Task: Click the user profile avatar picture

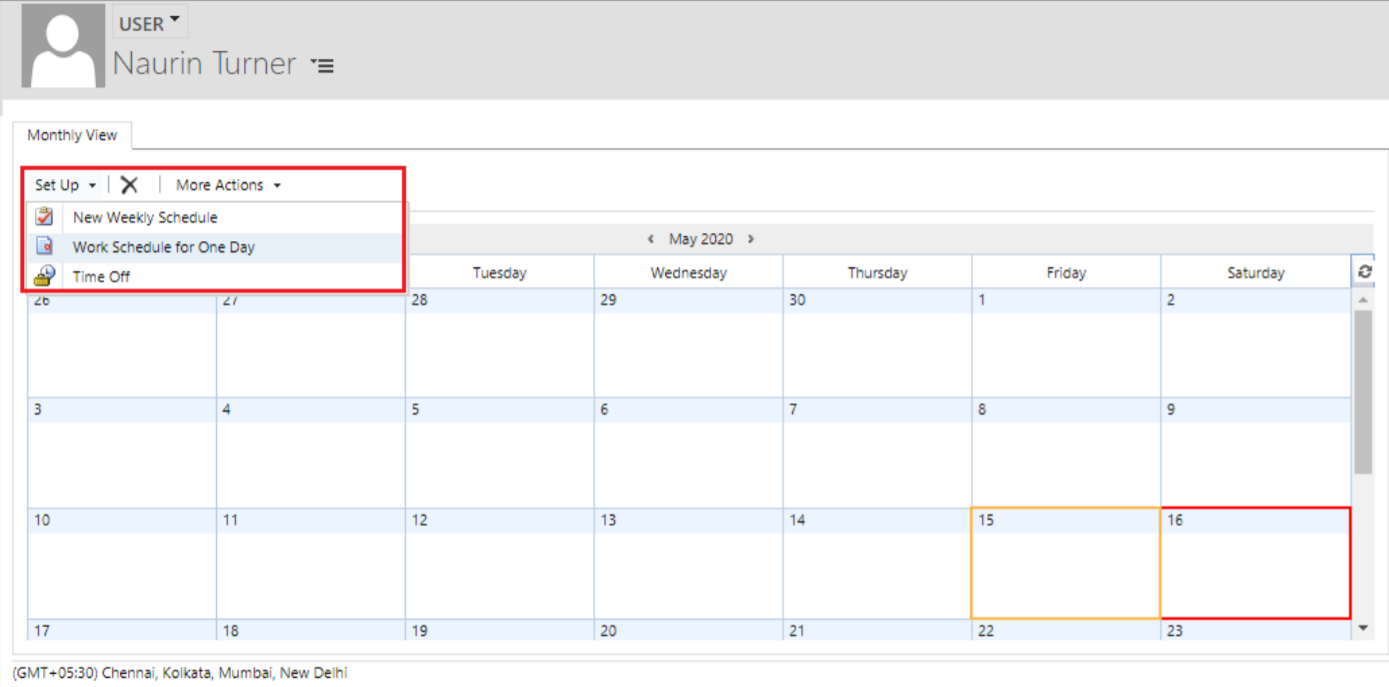Action: click(63, 47)
